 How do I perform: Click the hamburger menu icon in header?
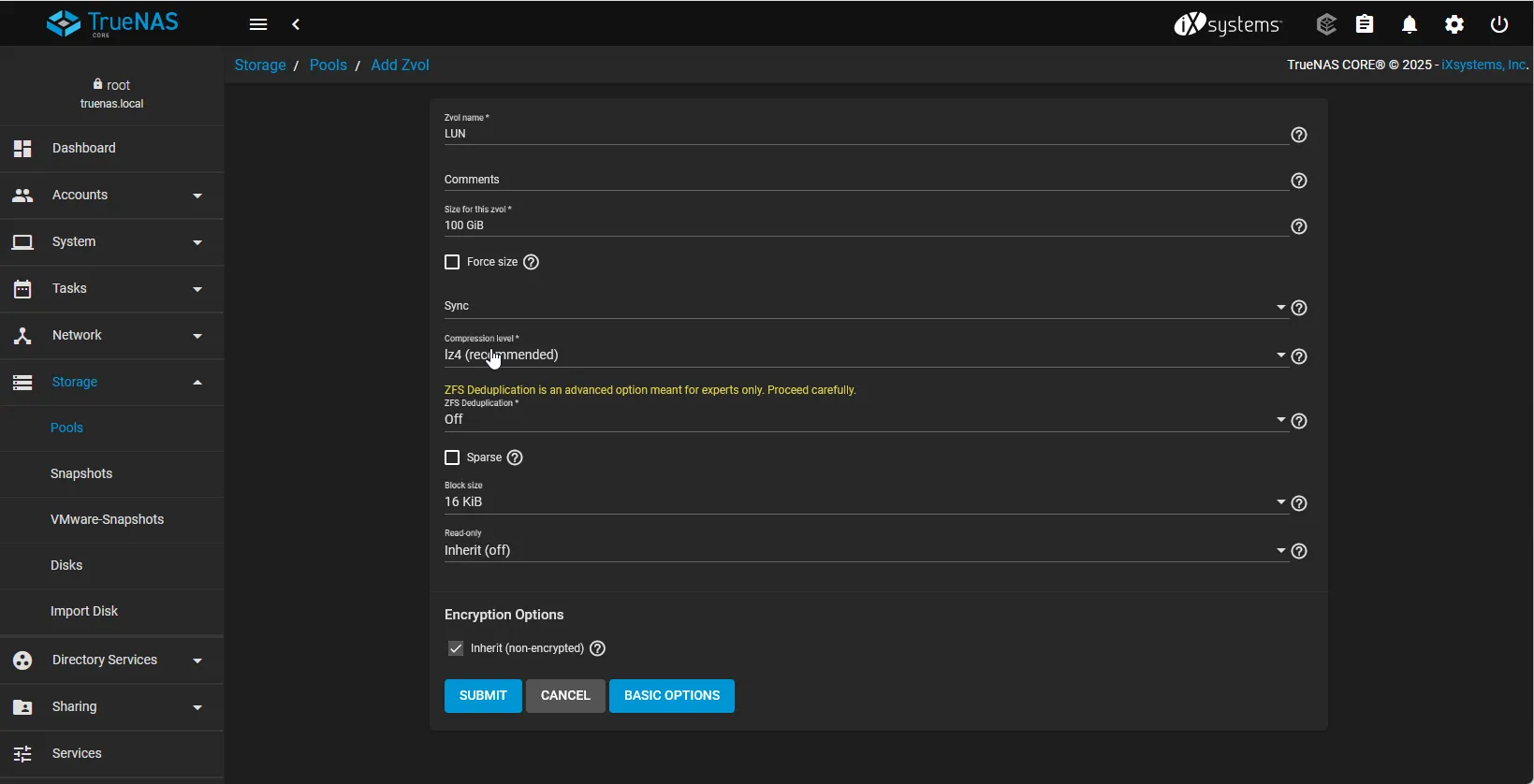[x=258, y=24]
